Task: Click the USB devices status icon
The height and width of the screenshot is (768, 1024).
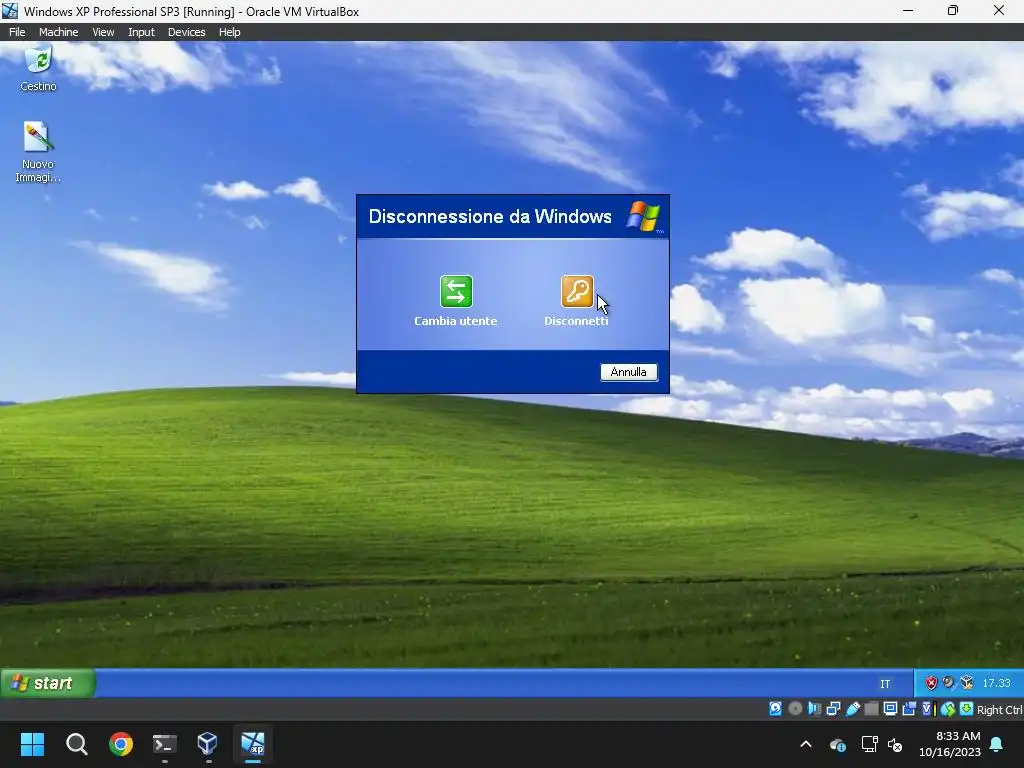Action: coord(853,709)
